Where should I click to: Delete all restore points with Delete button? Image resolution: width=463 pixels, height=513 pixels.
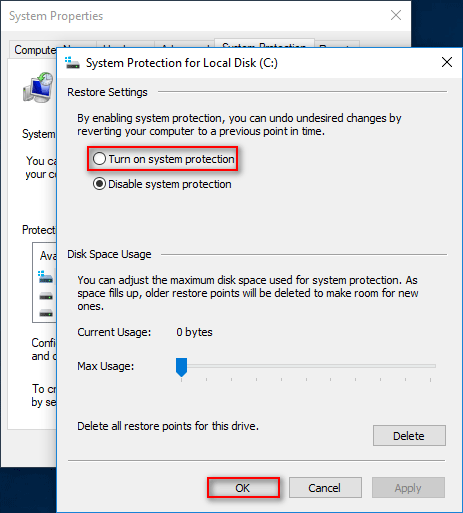click(x=409, y=435)
